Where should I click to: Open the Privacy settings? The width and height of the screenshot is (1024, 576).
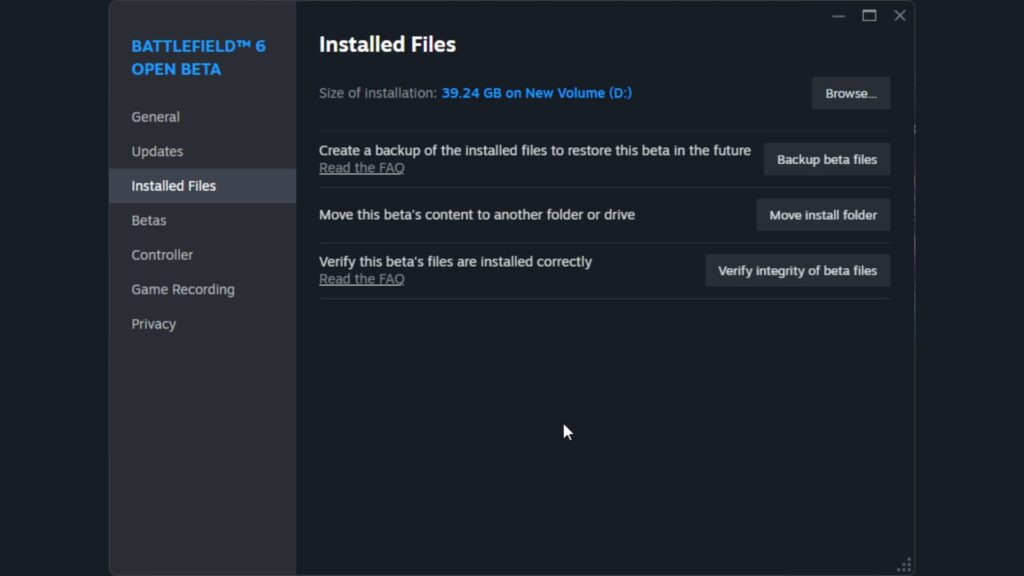[x=153, y=323]
